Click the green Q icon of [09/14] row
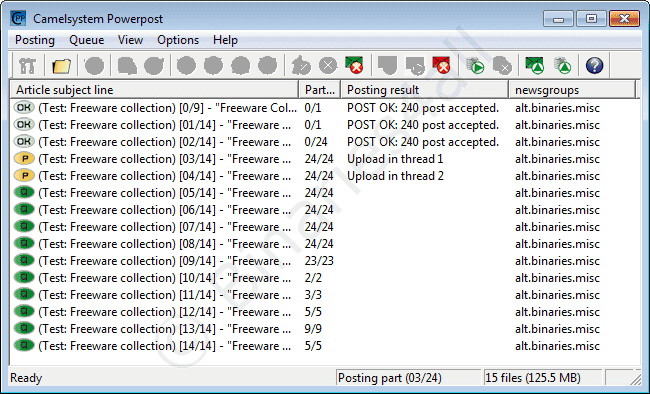Screen dimensions: 650x394 coord(24,261)
